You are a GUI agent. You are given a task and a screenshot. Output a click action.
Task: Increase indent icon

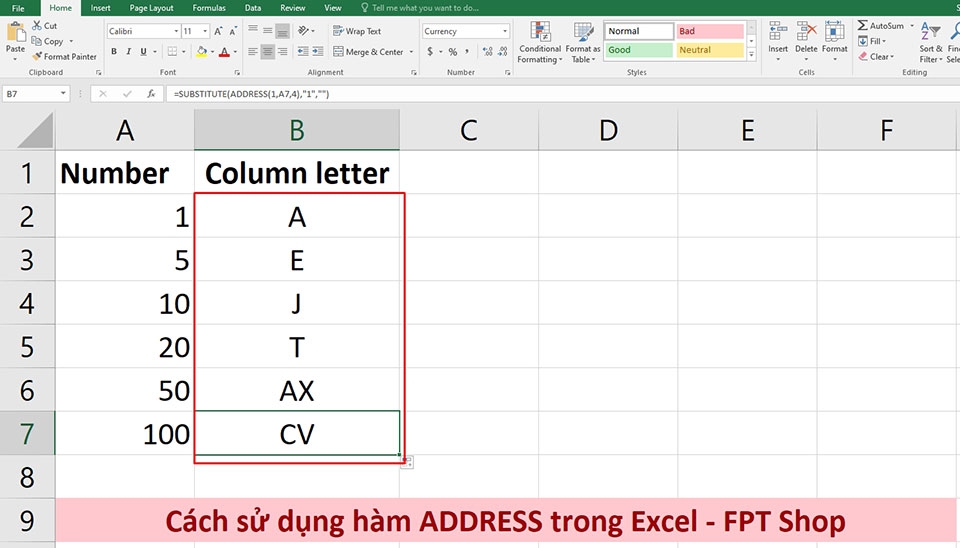[x=318, y=52]
